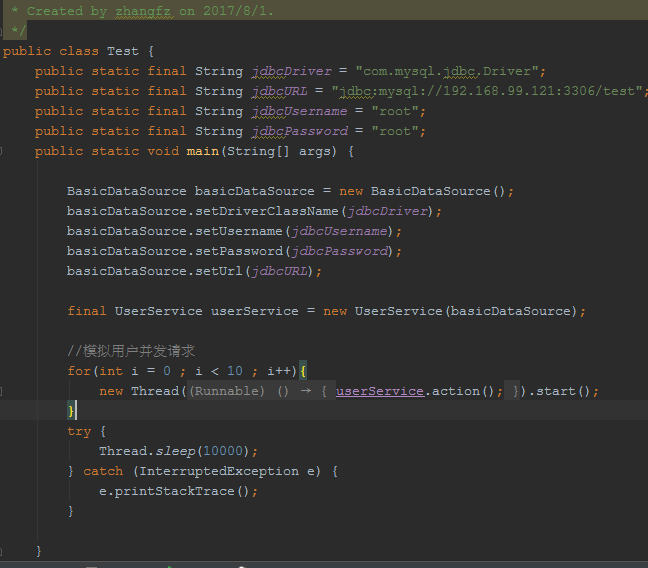
Task: Click the catch keyword
Action: (x=103, y=471)
